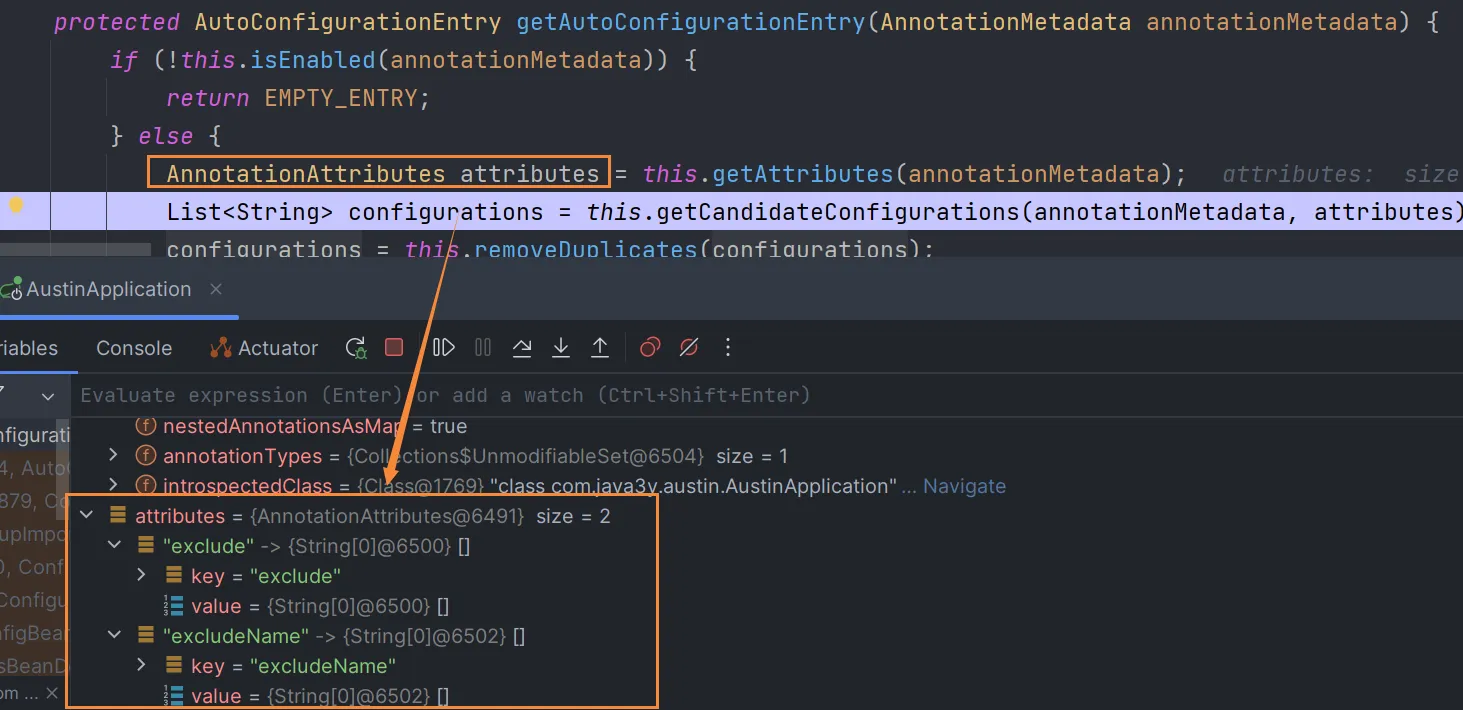Collapse the "excludeName" map entry
This screenshot has height=710, width=1463.
(x=115, y=636)
